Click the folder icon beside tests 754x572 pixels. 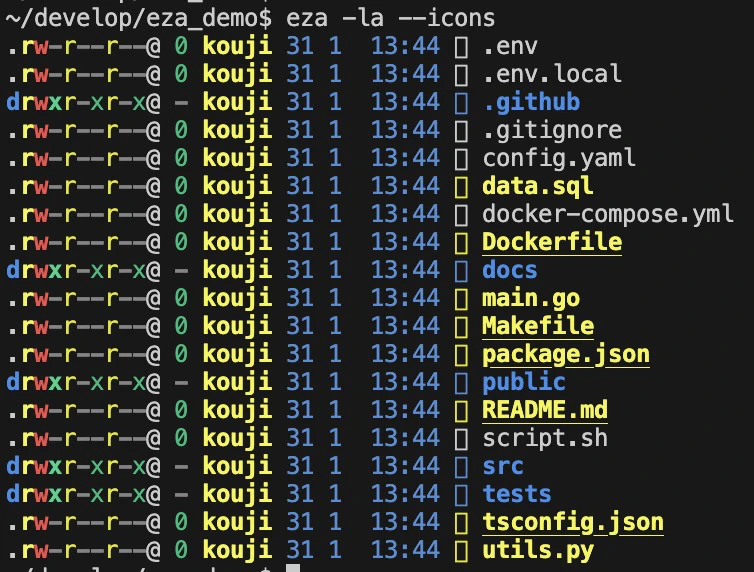pos(461,495)
